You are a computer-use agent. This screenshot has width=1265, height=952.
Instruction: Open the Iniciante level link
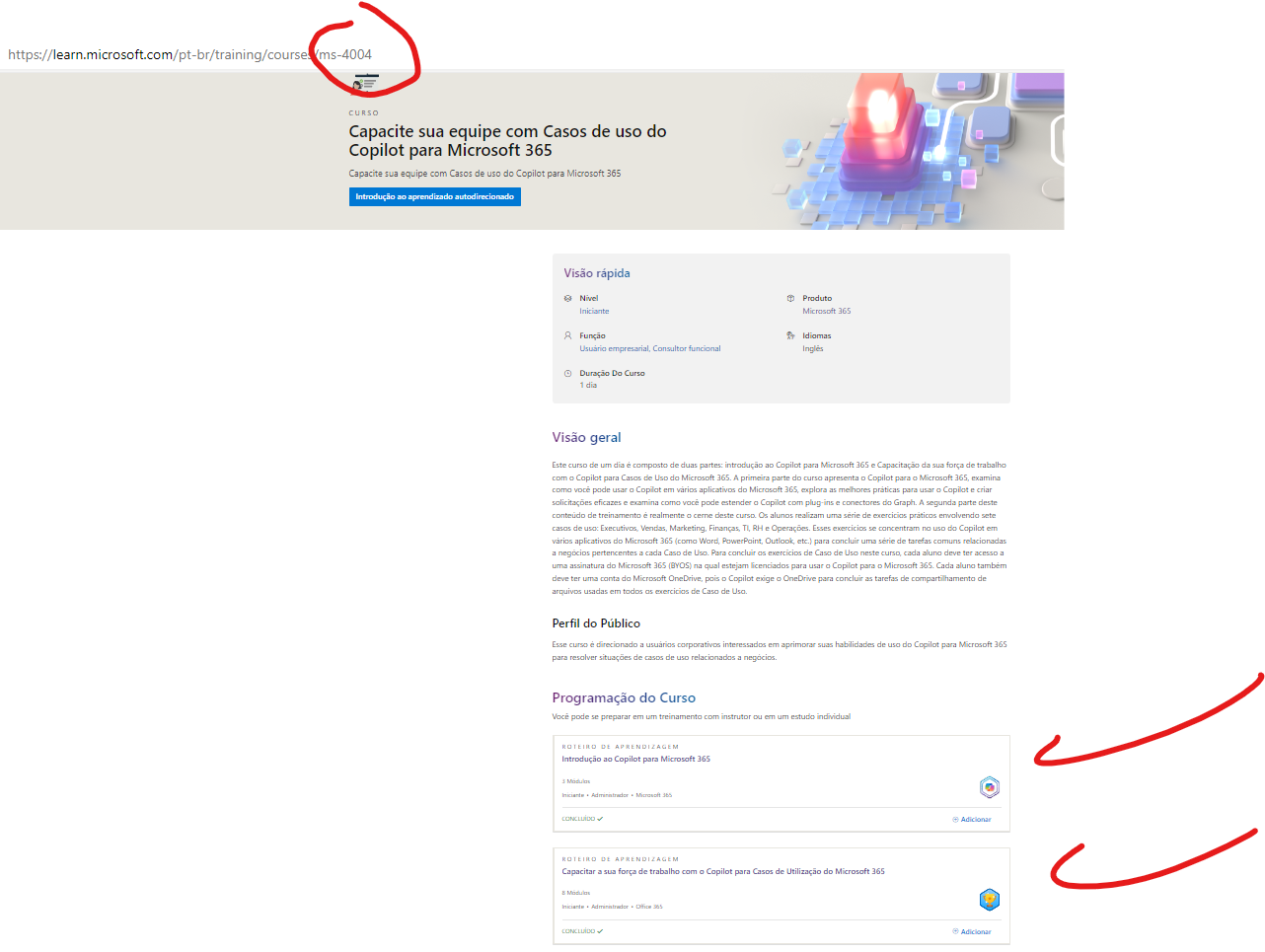594,311
